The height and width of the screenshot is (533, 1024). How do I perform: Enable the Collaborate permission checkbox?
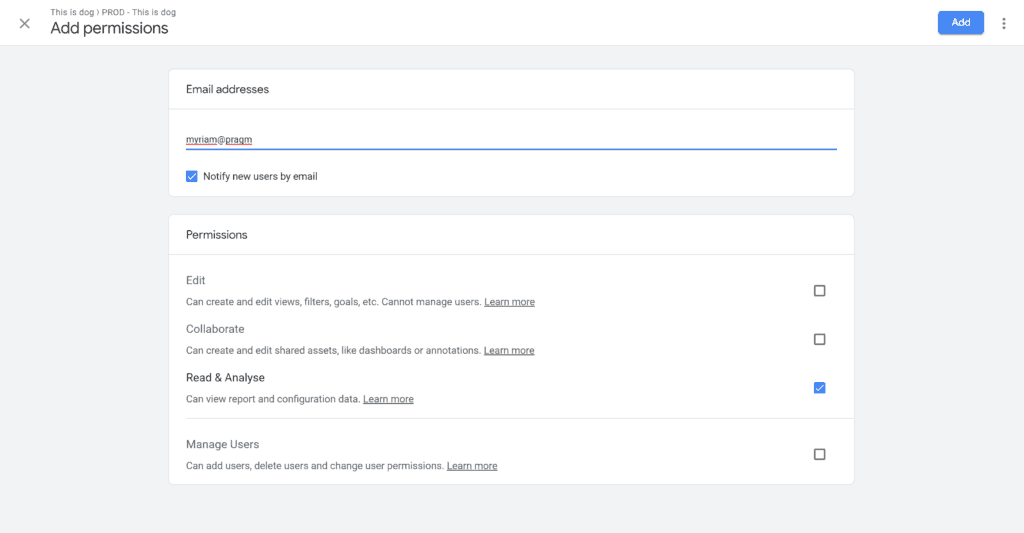click(820, 339)
